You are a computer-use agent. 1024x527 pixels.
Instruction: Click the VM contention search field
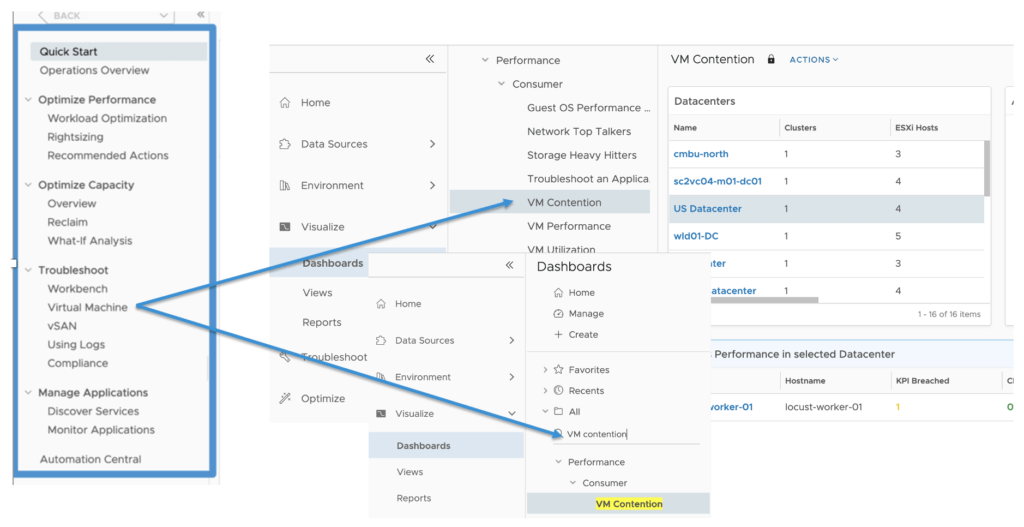(x=630, y=434)
